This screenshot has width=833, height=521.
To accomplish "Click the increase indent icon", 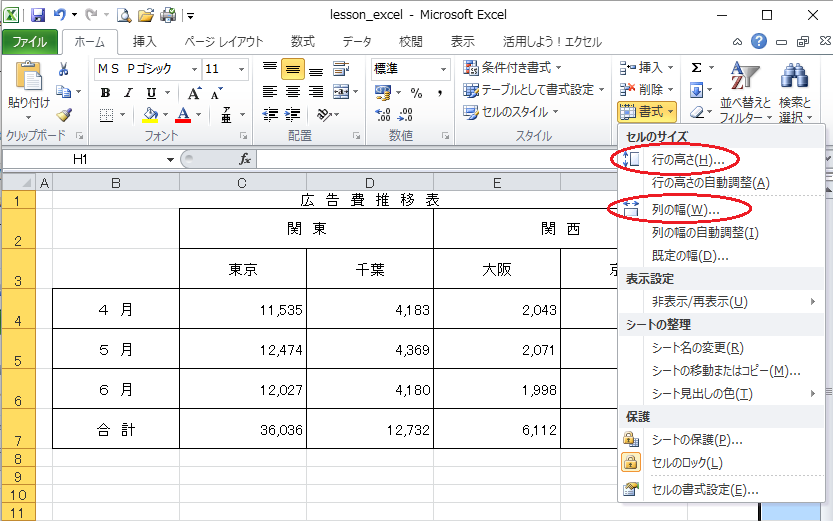I will pyautogui.click(x=292, y=115).
